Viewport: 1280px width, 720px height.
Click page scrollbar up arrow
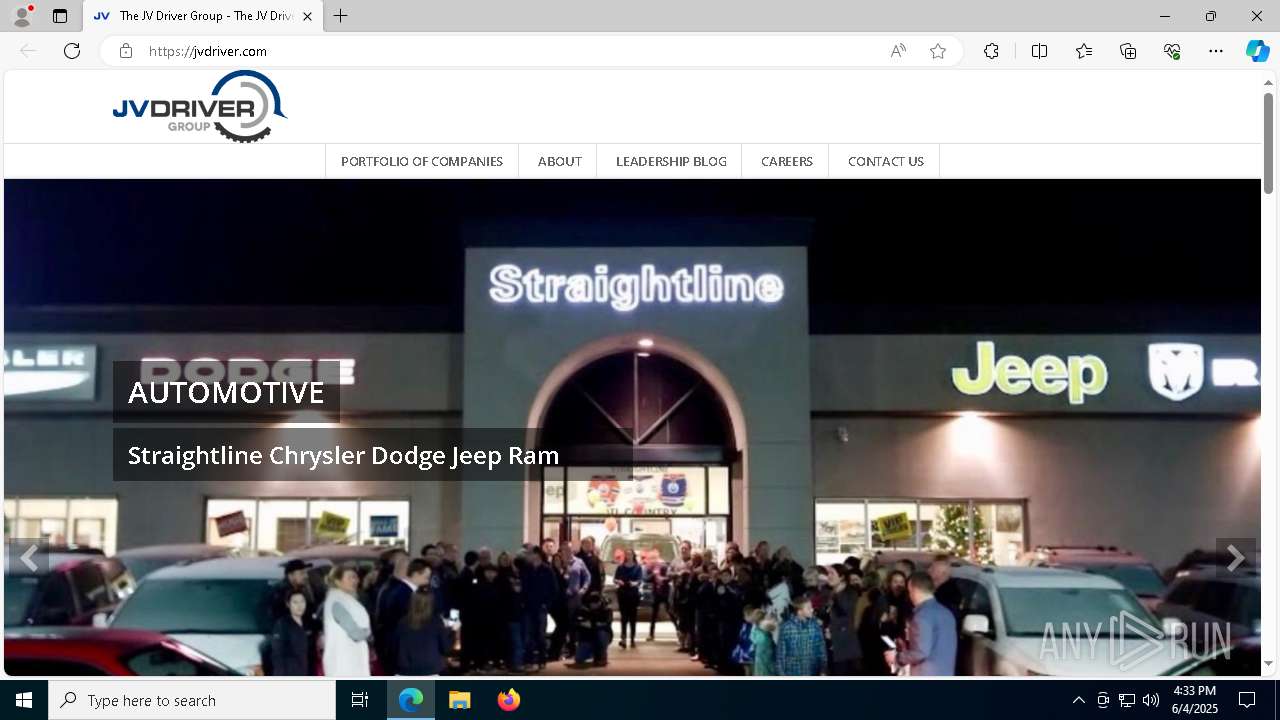pyautogui.click(x=1268, y=82)
